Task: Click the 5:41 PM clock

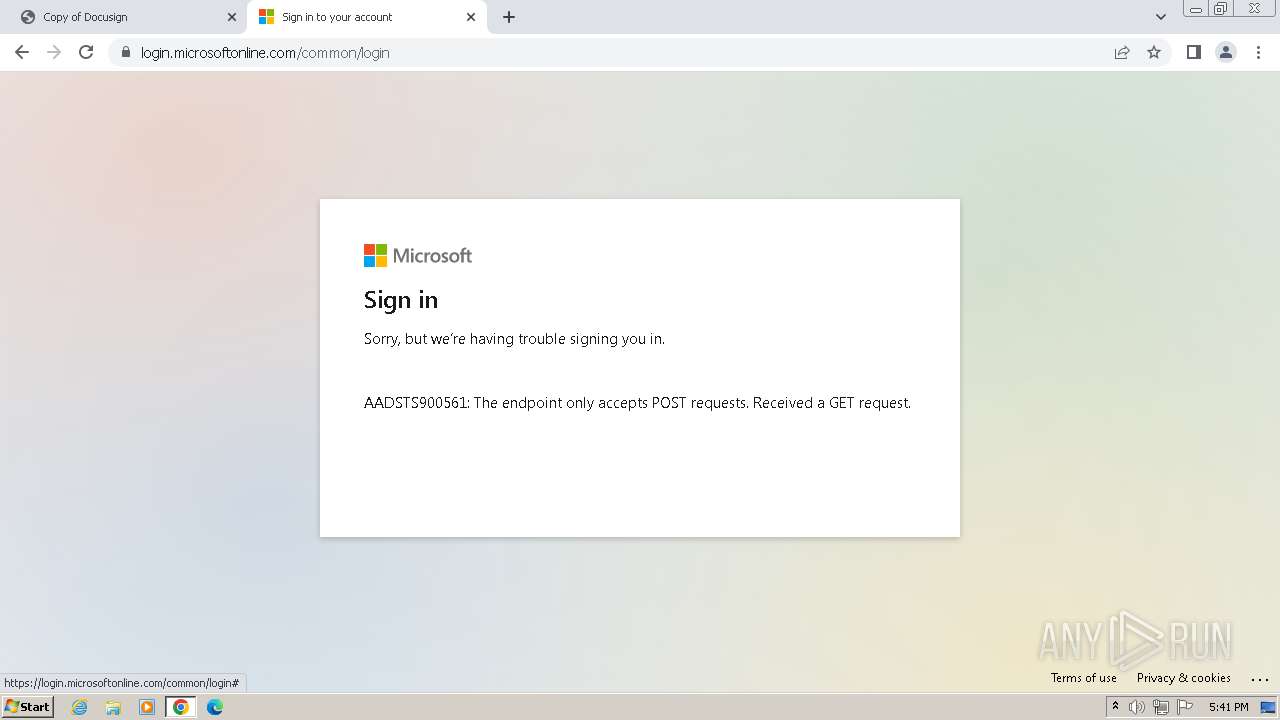Action: (1228, 707)
